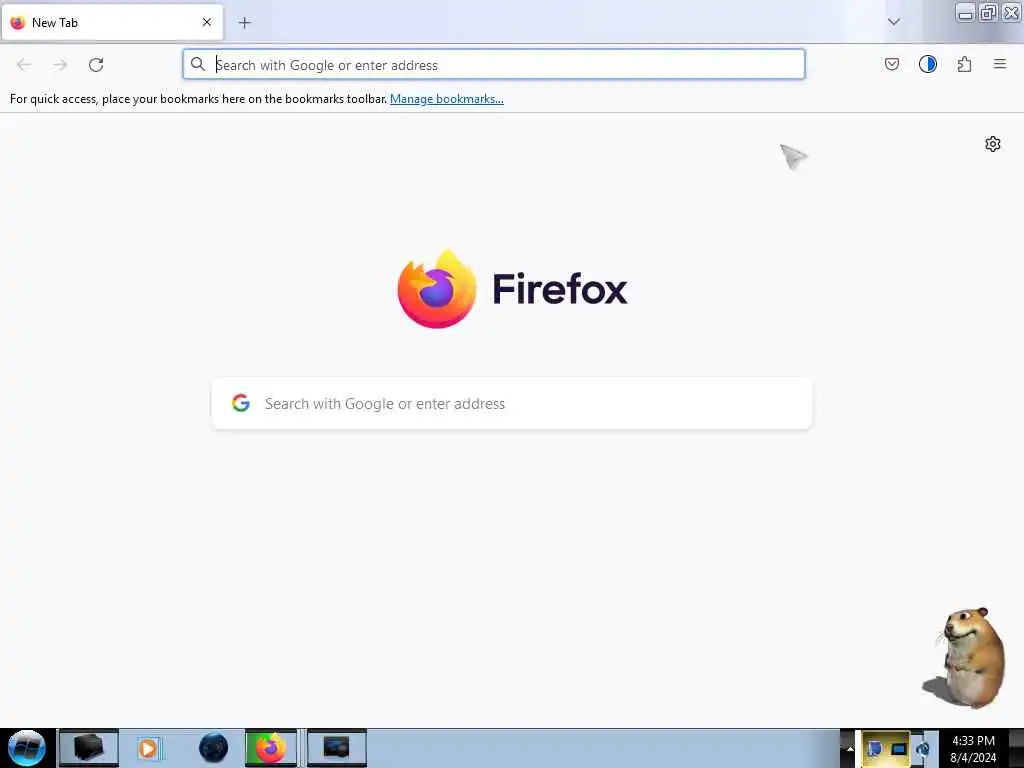The image size is (1024, 768).
Task: Open the Windows Start button
Action: (27, 748)
